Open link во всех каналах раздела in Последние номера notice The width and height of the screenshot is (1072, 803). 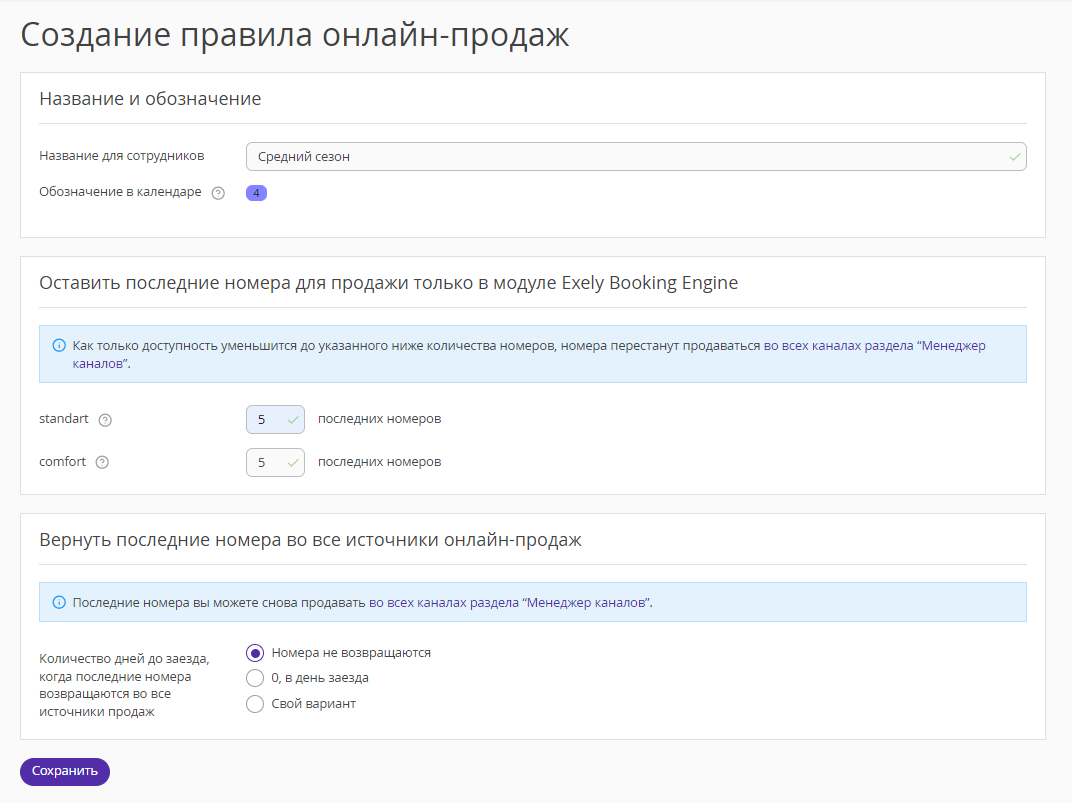click(x=511, y=603)
